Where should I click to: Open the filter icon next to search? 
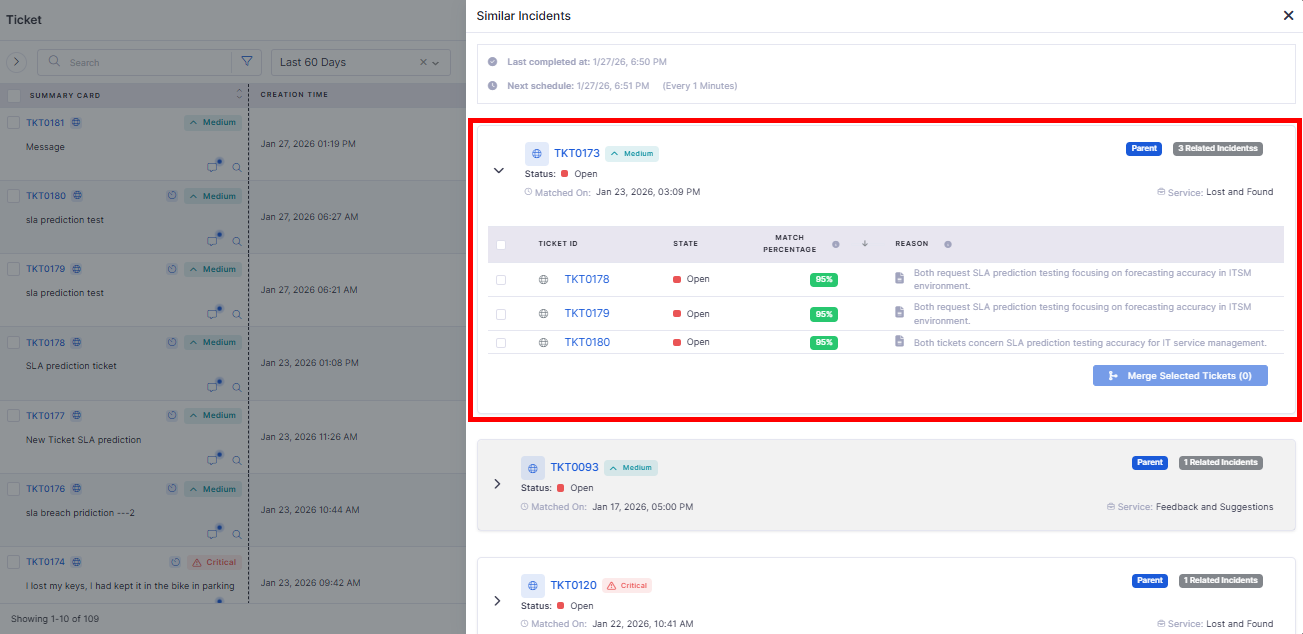pos(247,62)
